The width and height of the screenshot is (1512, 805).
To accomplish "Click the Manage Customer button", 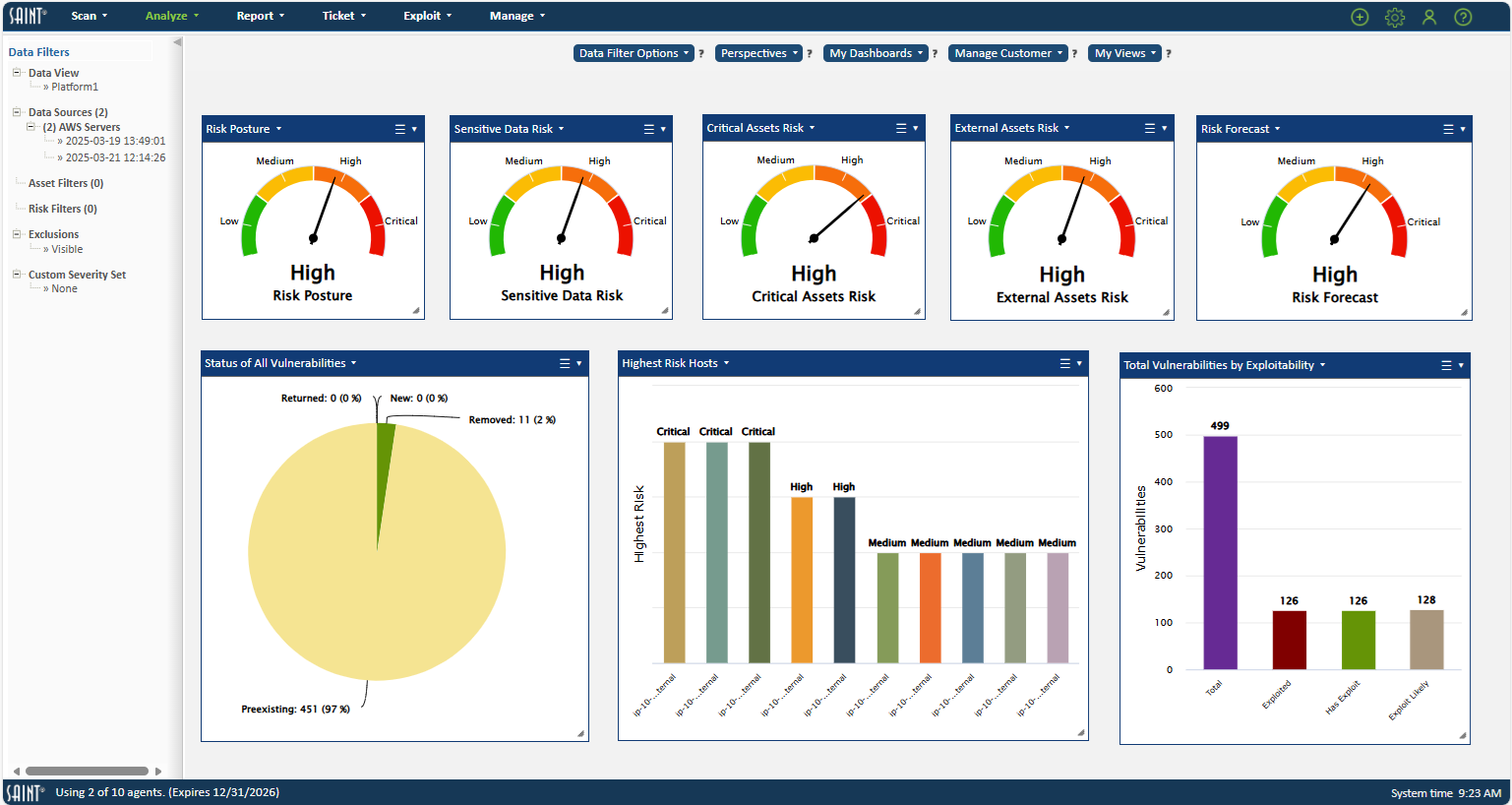I will click(x=1007, y=52).
